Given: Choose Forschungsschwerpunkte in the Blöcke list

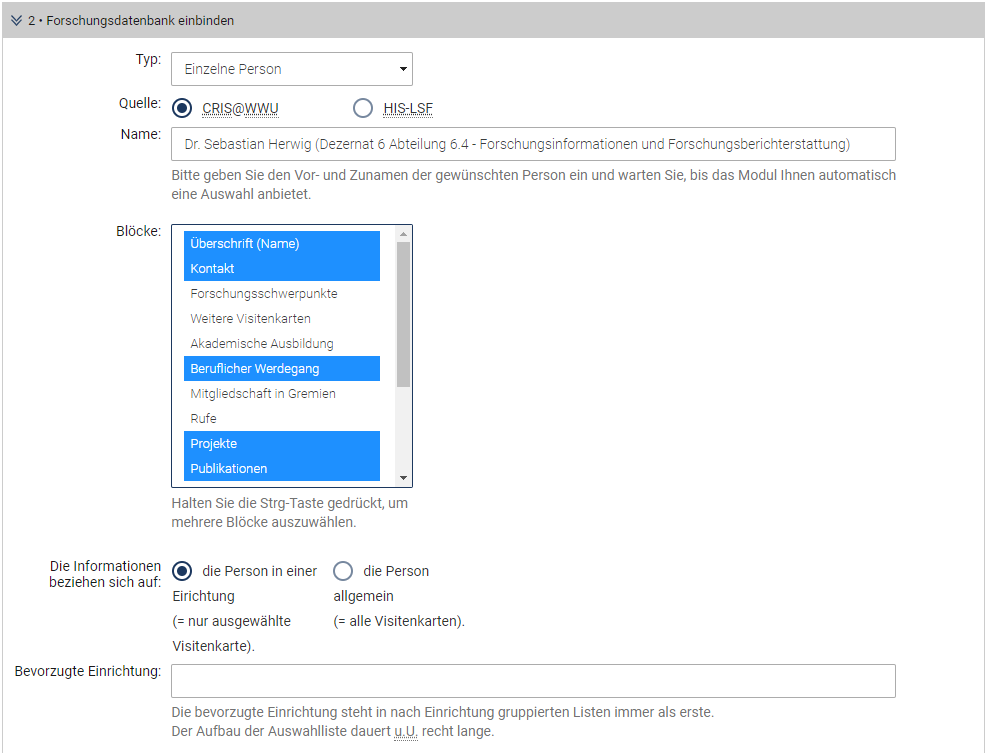Looking at the screenshot, I should 282,294.
